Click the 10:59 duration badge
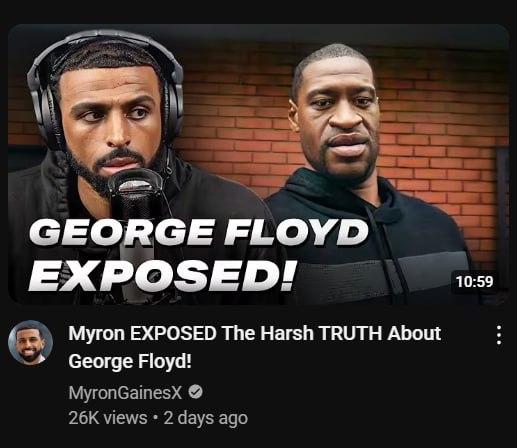The image size is (517, 448). pos(475,282)
